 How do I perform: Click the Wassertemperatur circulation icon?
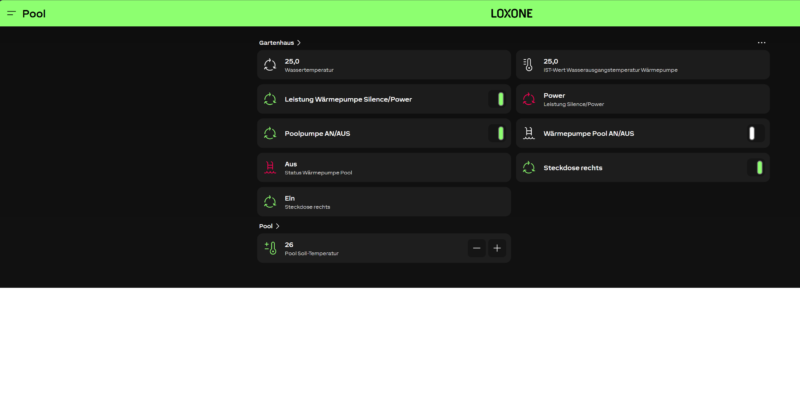(x=270, y=65)
